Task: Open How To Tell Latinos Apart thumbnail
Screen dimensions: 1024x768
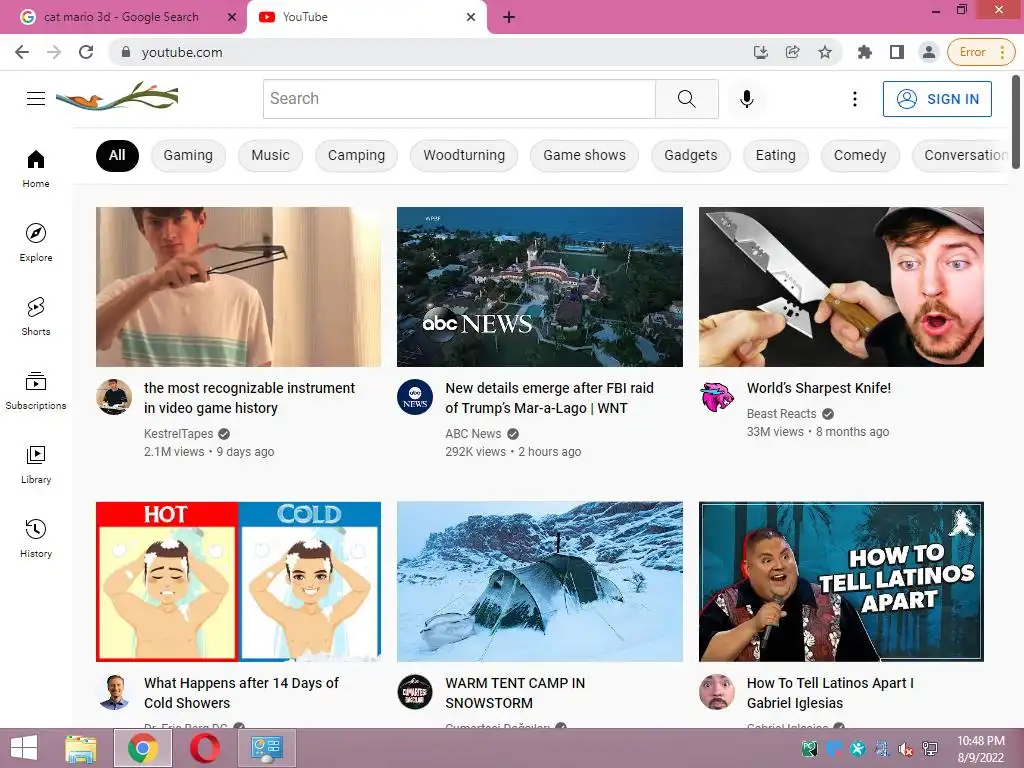Action: (841, 581)
